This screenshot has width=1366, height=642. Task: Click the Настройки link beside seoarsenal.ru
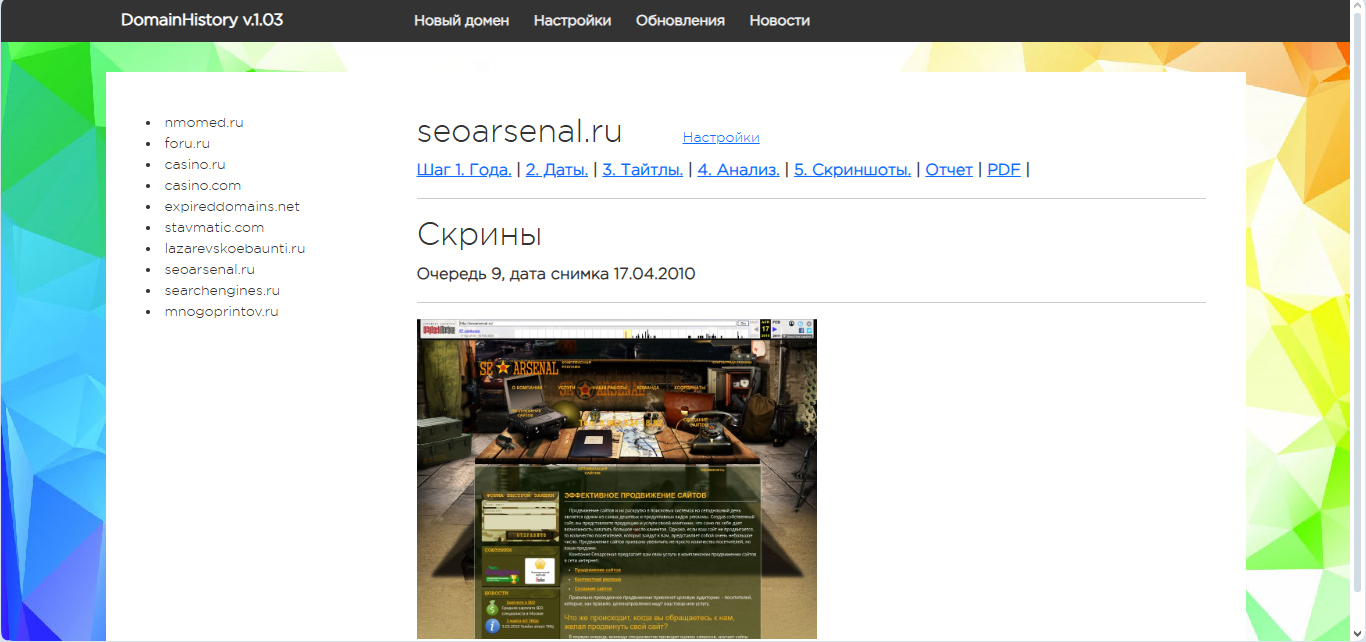pyautogui.click(x=720, y=138)
